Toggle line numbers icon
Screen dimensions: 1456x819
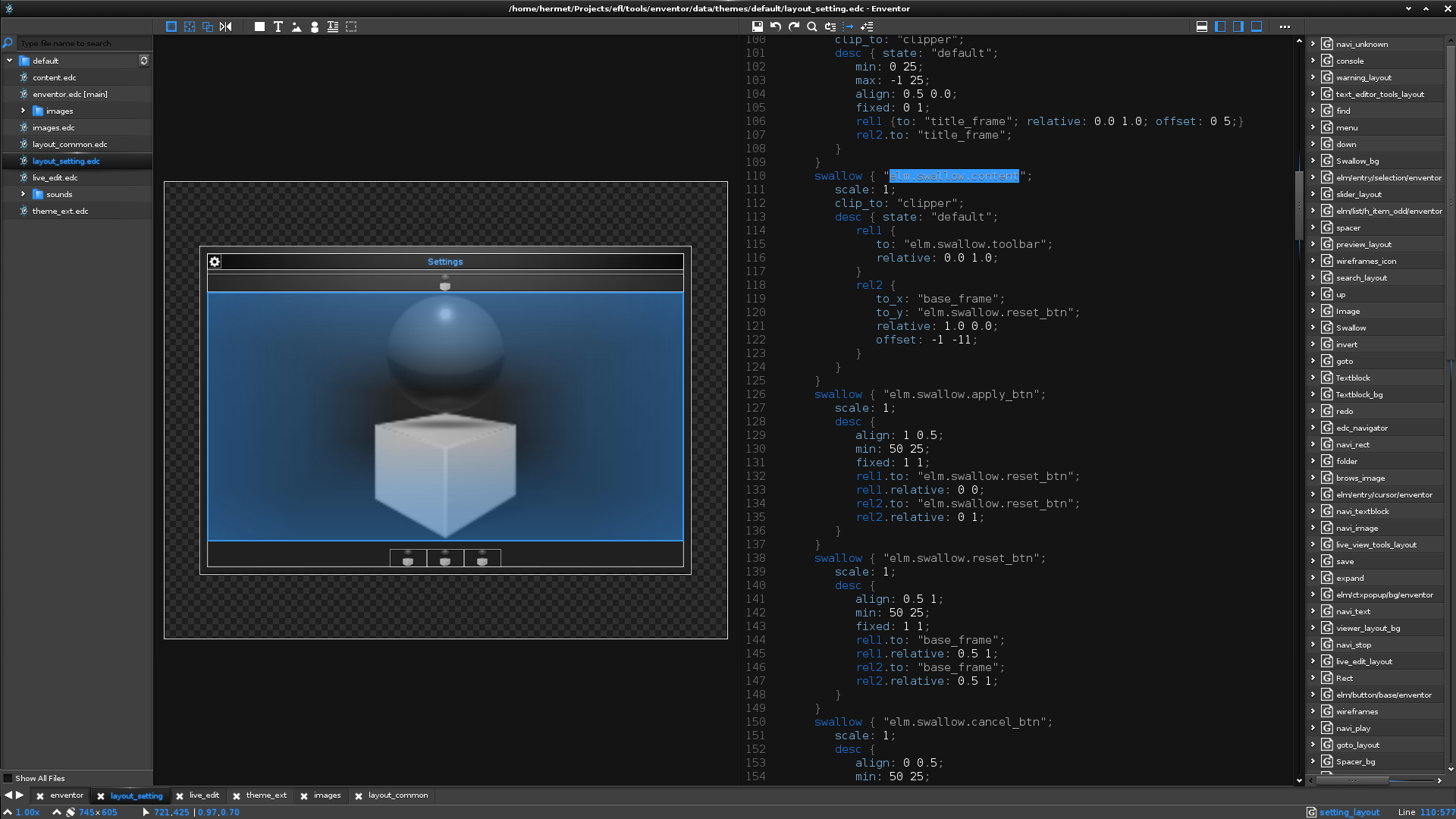(x=867, y=27)
